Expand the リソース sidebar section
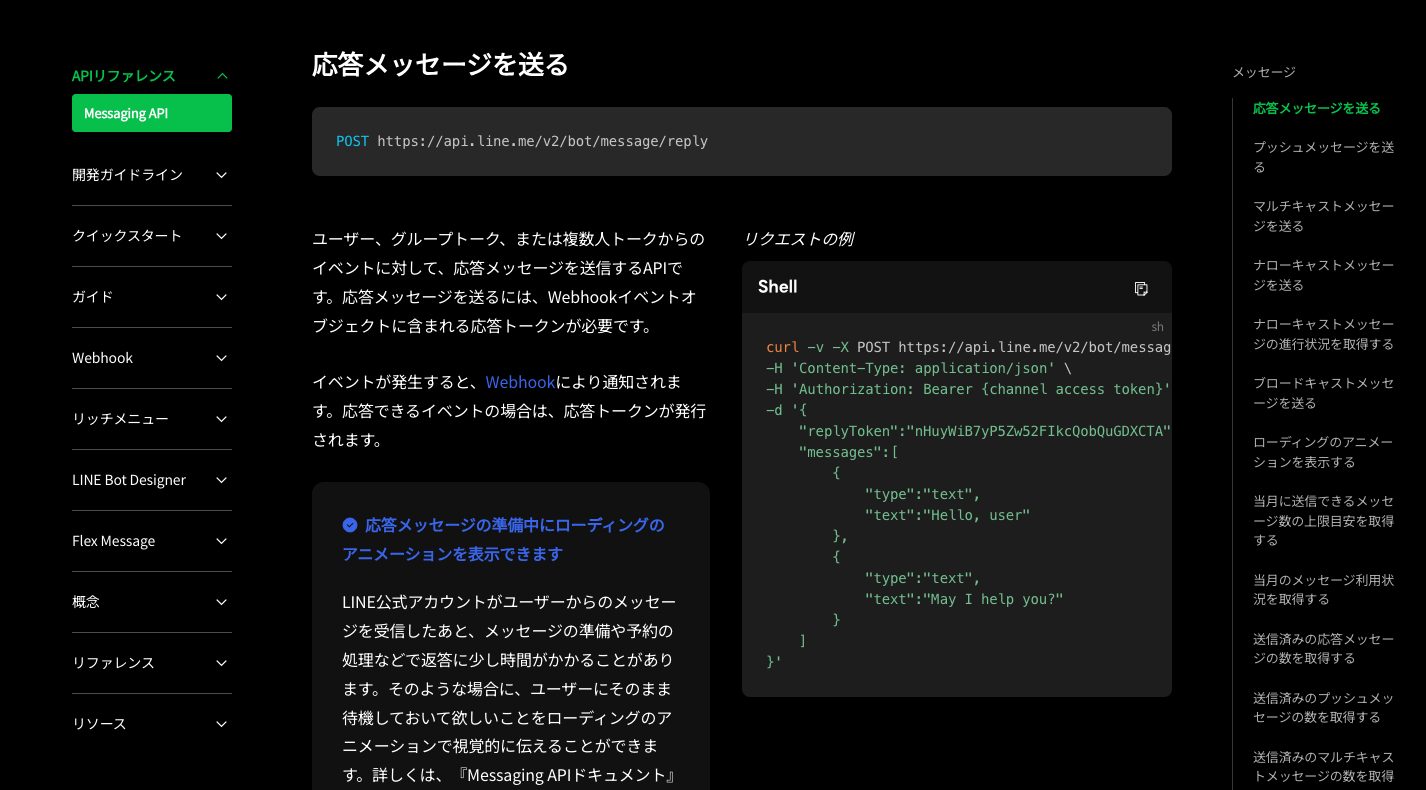Image resolution: width=1426 pixels, height=790 pixels. click(222, 724)
